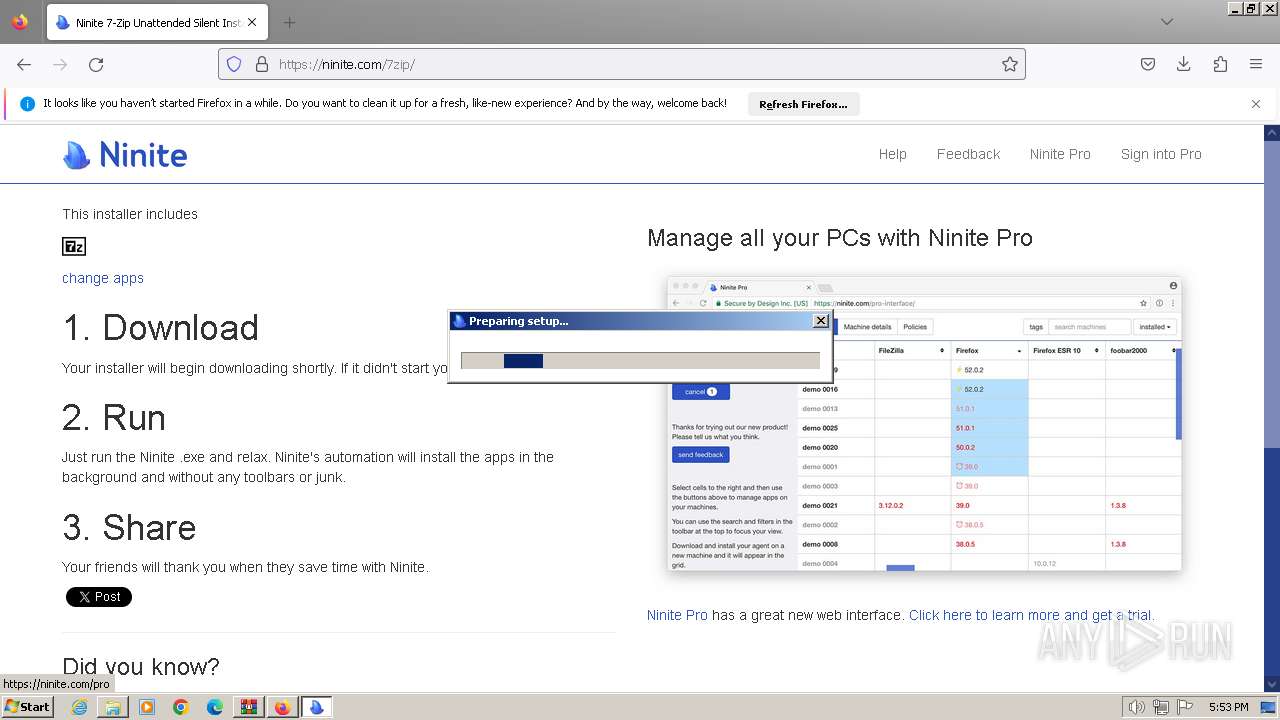Image resolution: width=1280 pixels, height=720 pixels.
Task: Click the Ninite logo
Action: coord(125,154)
